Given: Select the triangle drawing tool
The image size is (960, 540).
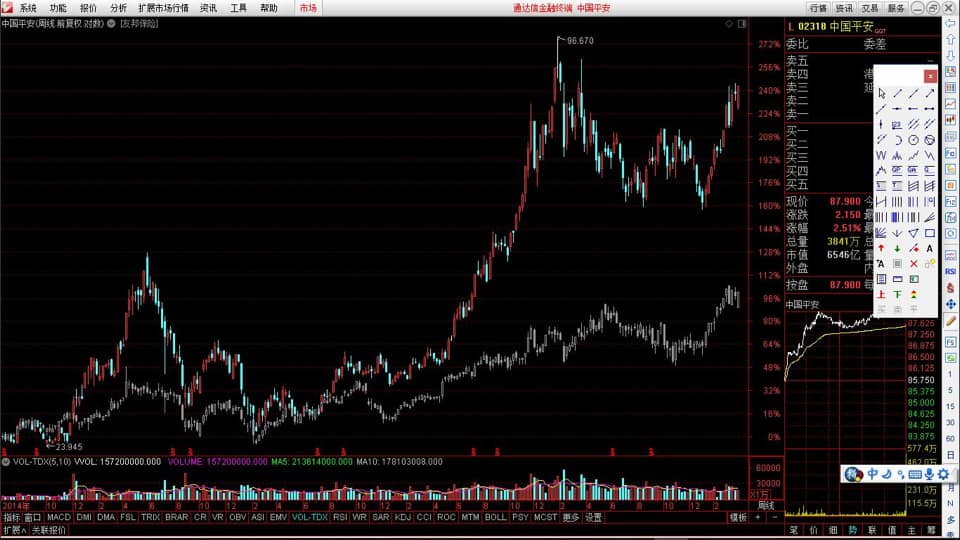Looking at the screenshot, I should pyautogui.click(x=913, y=233).
